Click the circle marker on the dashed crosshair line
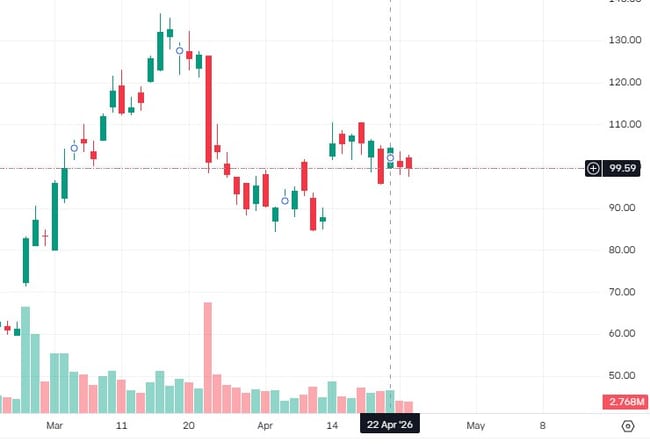Viewport: 650px width, 444px height. coord(390,158)
